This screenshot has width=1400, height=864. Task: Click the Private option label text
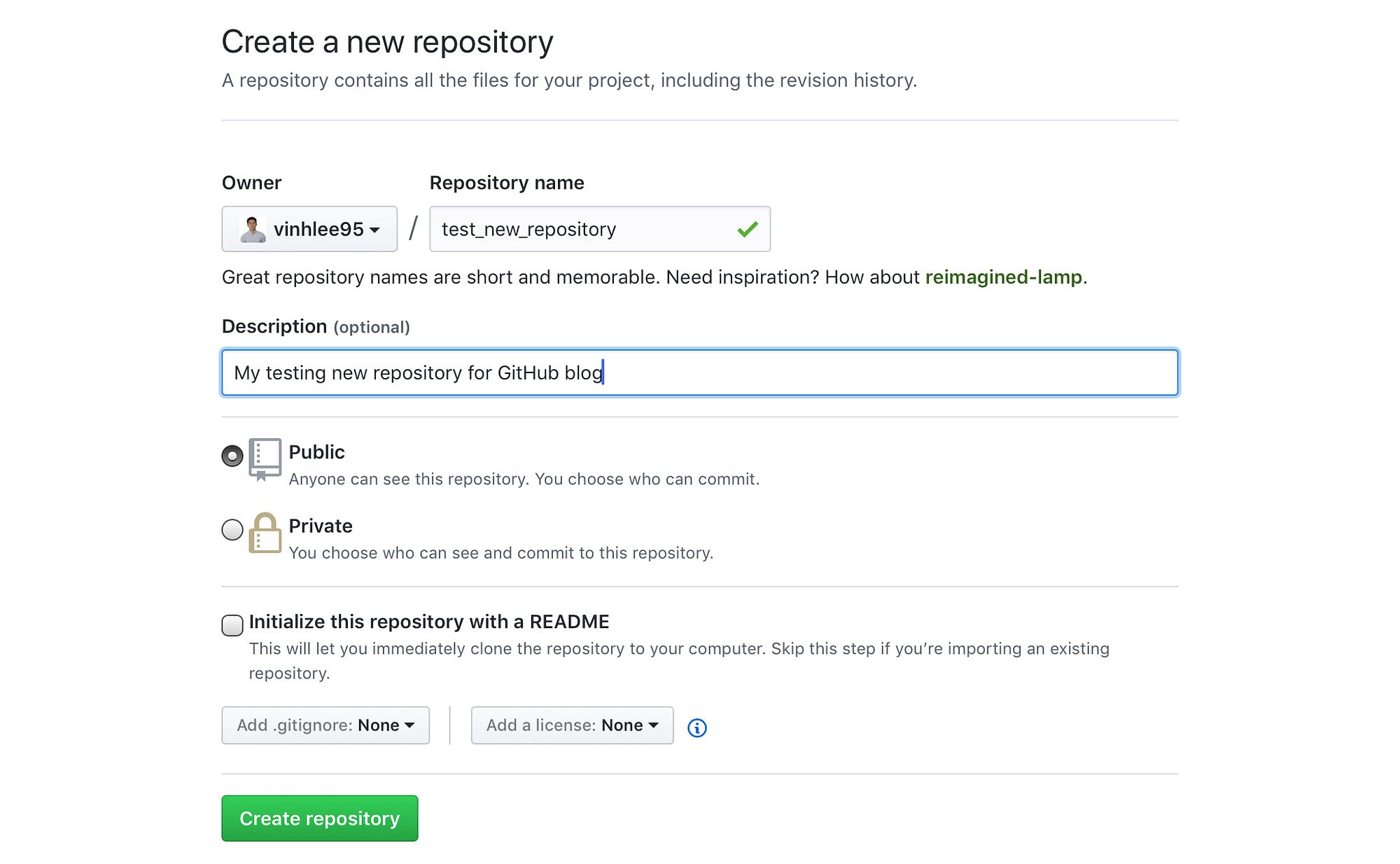[x=321, y=526]
